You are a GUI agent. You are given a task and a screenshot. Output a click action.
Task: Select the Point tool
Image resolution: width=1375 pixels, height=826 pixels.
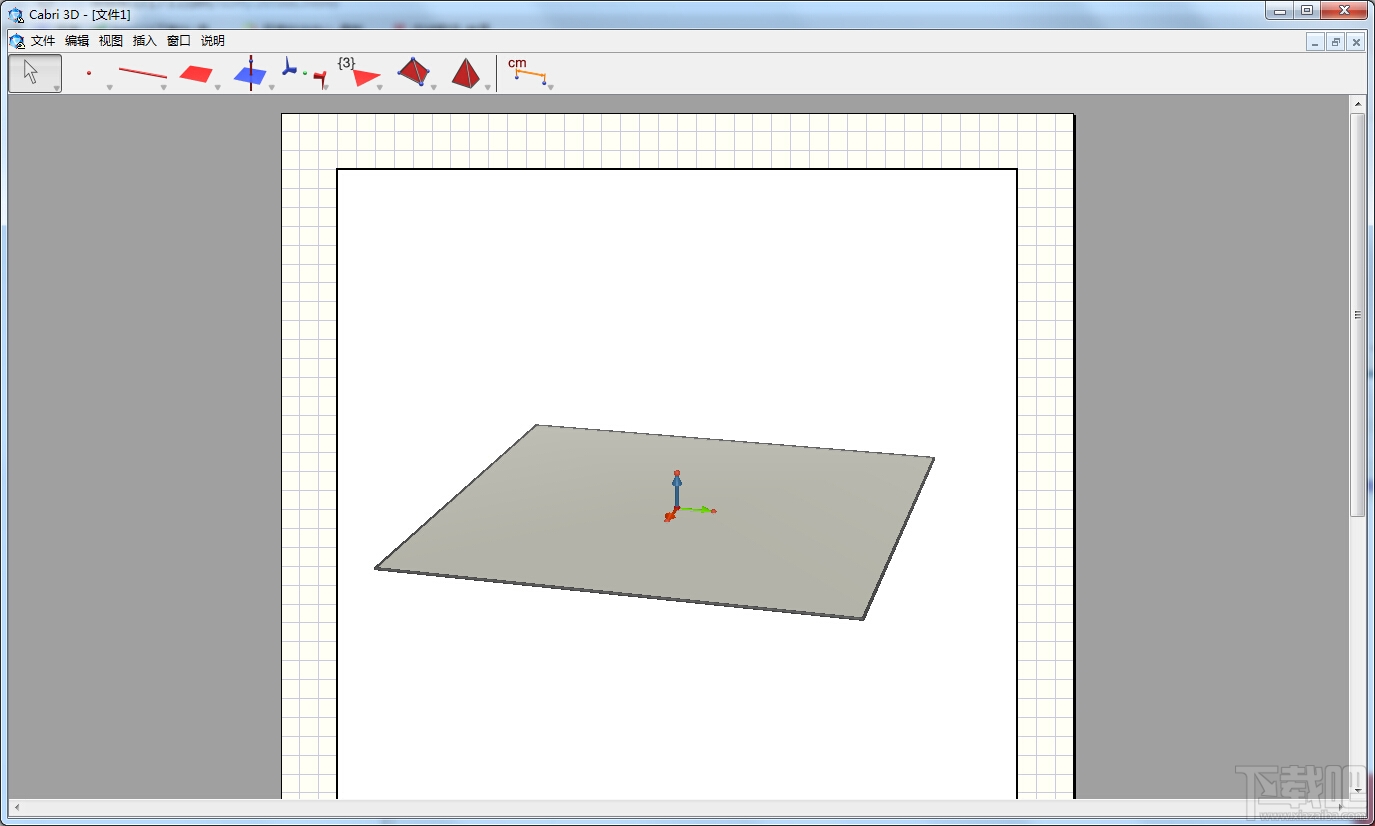click(89, 73)
